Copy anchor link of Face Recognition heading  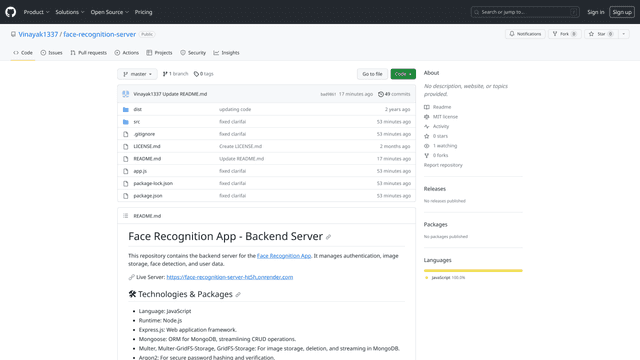(329, 237)
